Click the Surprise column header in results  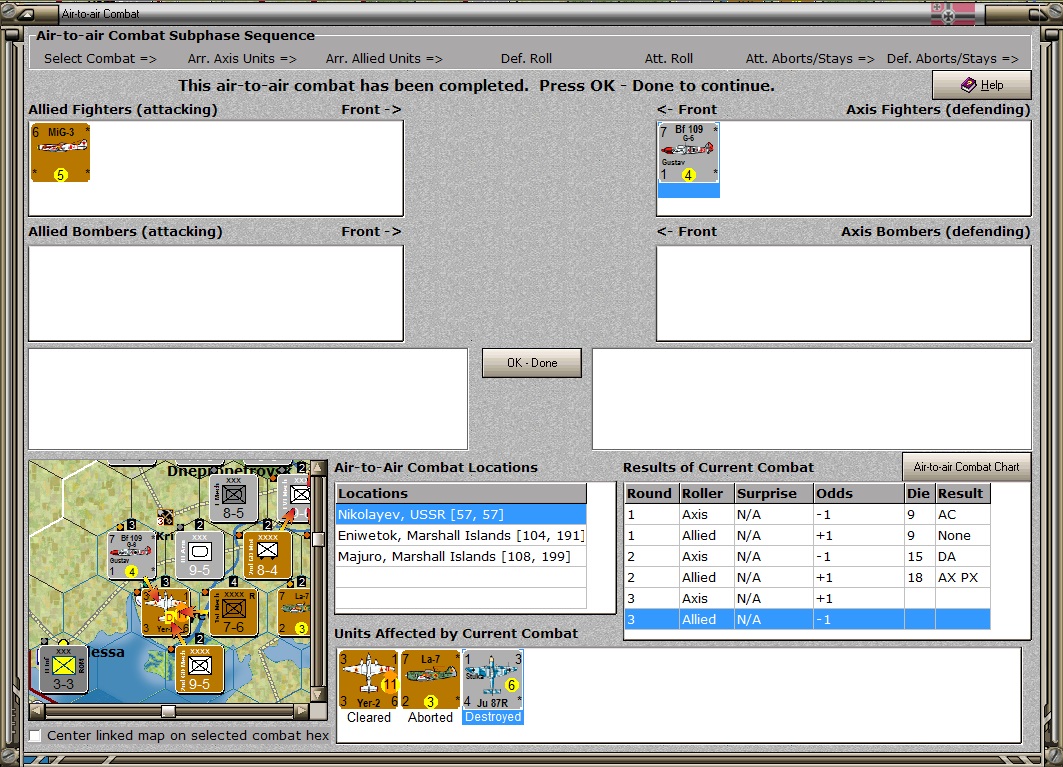click(774, 493)
